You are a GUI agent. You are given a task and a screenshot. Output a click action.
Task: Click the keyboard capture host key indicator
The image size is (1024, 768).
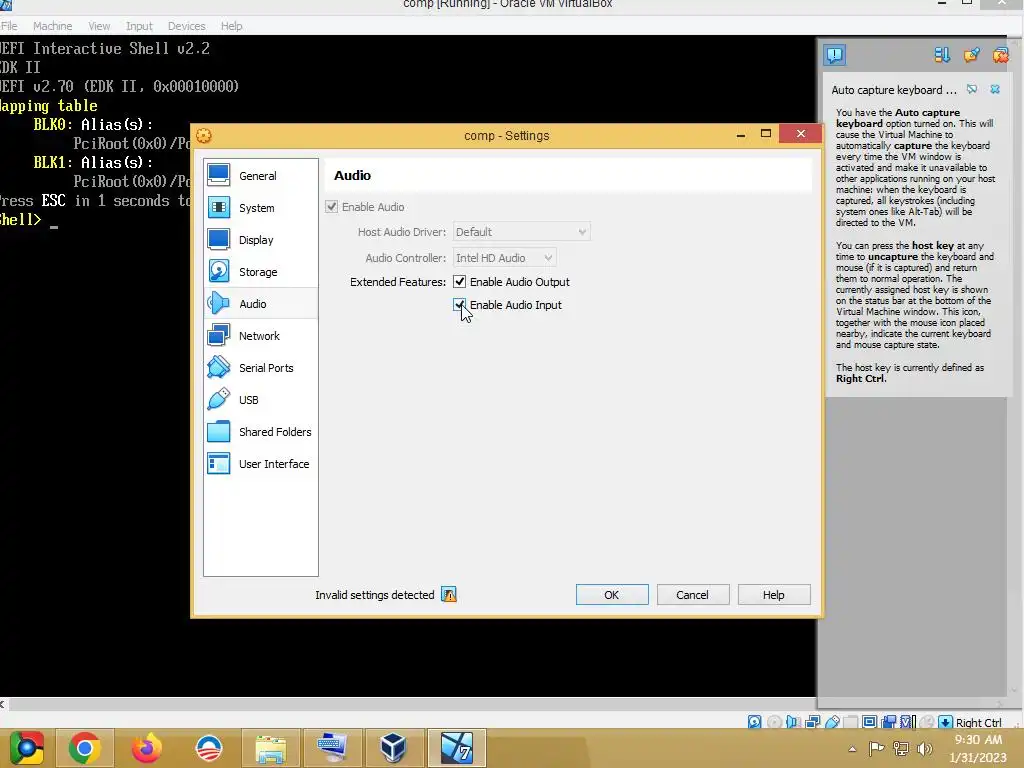point(945,722)
